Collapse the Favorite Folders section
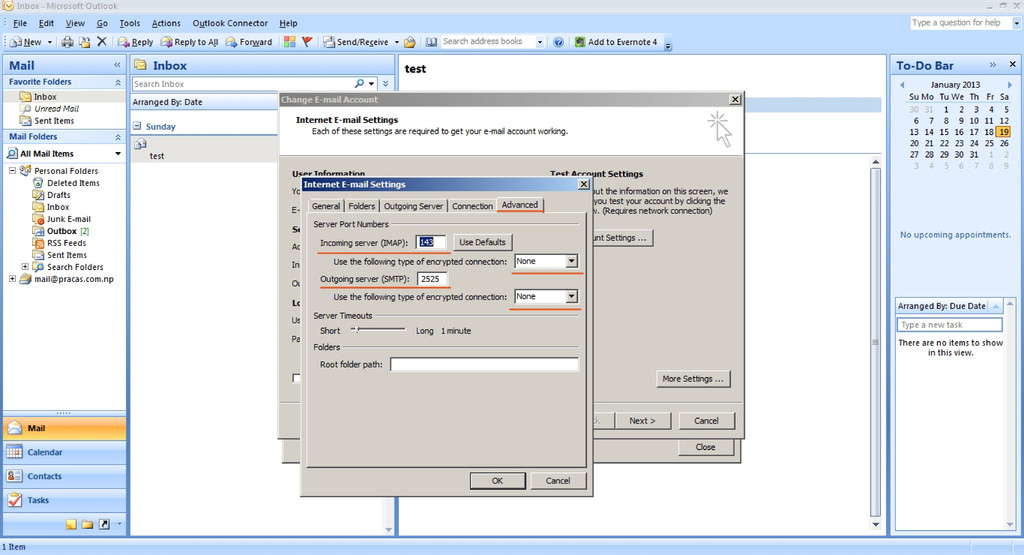 click(118, 82)
